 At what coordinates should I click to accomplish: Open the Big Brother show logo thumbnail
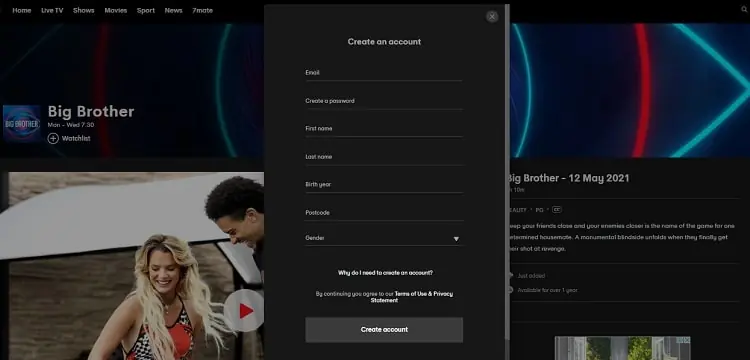click(22, 123)
